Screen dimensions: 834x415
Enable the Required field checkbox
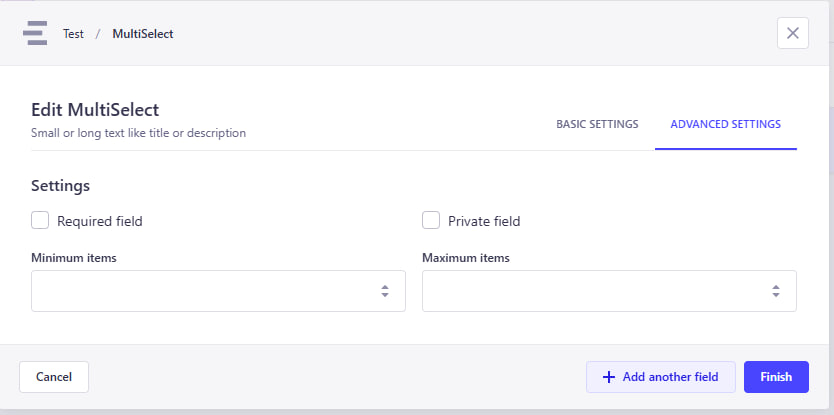(x=40, y=220)
